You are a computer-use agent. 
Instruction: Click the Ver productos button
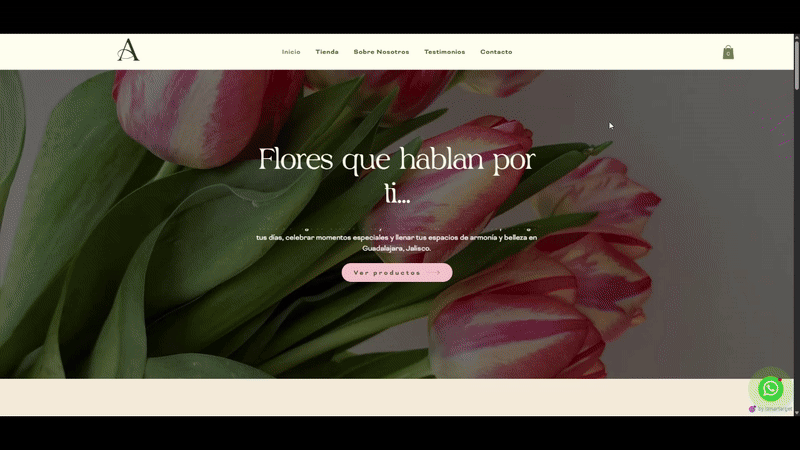(x=397, y=272)
